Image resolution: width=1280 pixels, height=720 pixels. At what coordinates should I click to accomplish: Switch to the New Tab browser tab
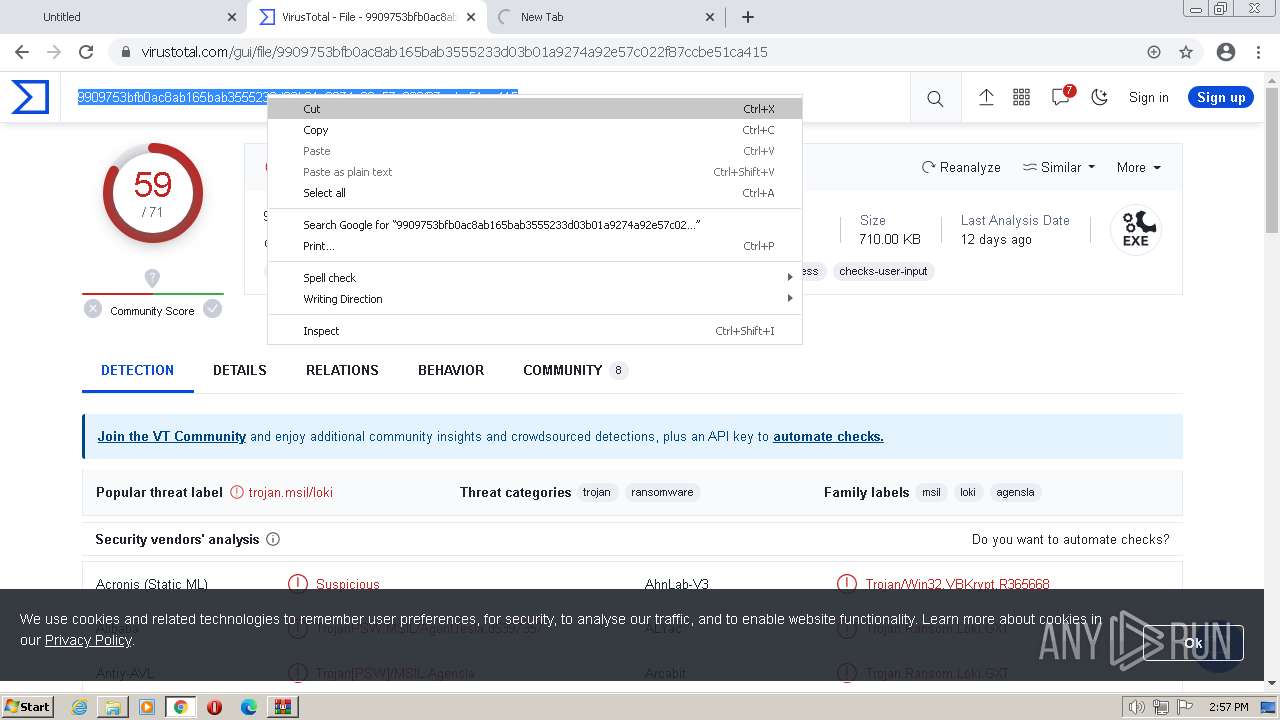click(604, 17)
